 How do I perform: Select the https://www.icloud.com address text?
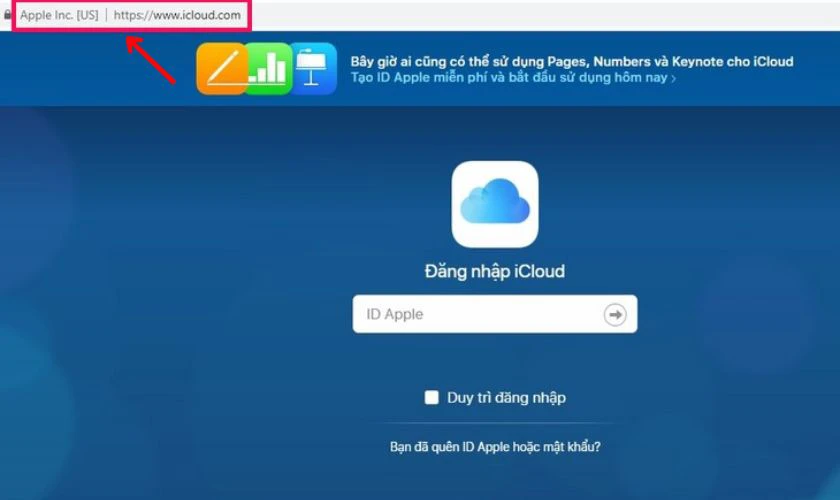pos(177,15)
